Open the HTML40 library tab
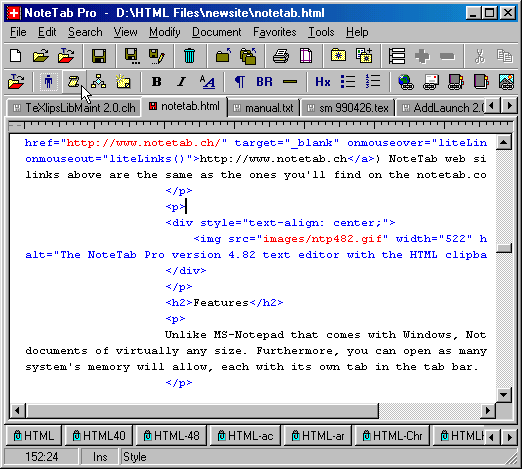The width and height of the screenshot is (522, 469). (x=99, y=435)
